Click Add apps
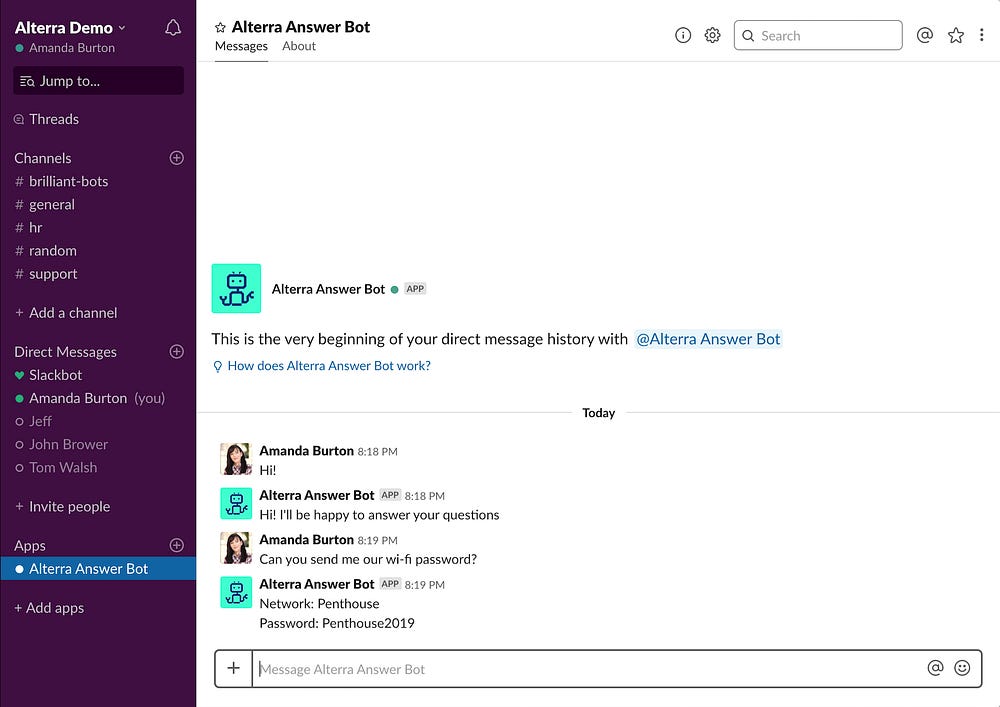This screenshot has height=707, width=1000. click(x=49, y=608)
